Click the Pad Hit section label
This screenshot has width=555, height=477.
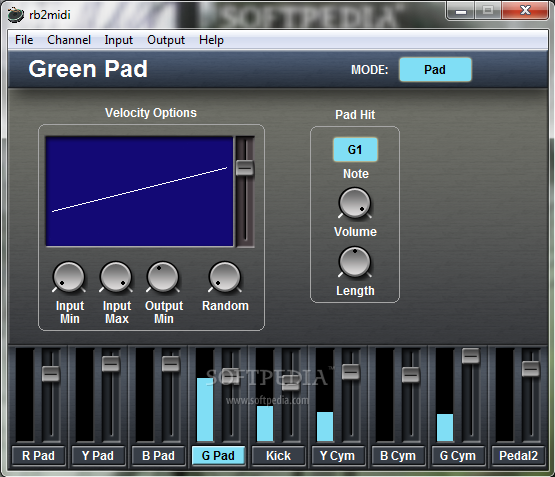tap(355, 115)
